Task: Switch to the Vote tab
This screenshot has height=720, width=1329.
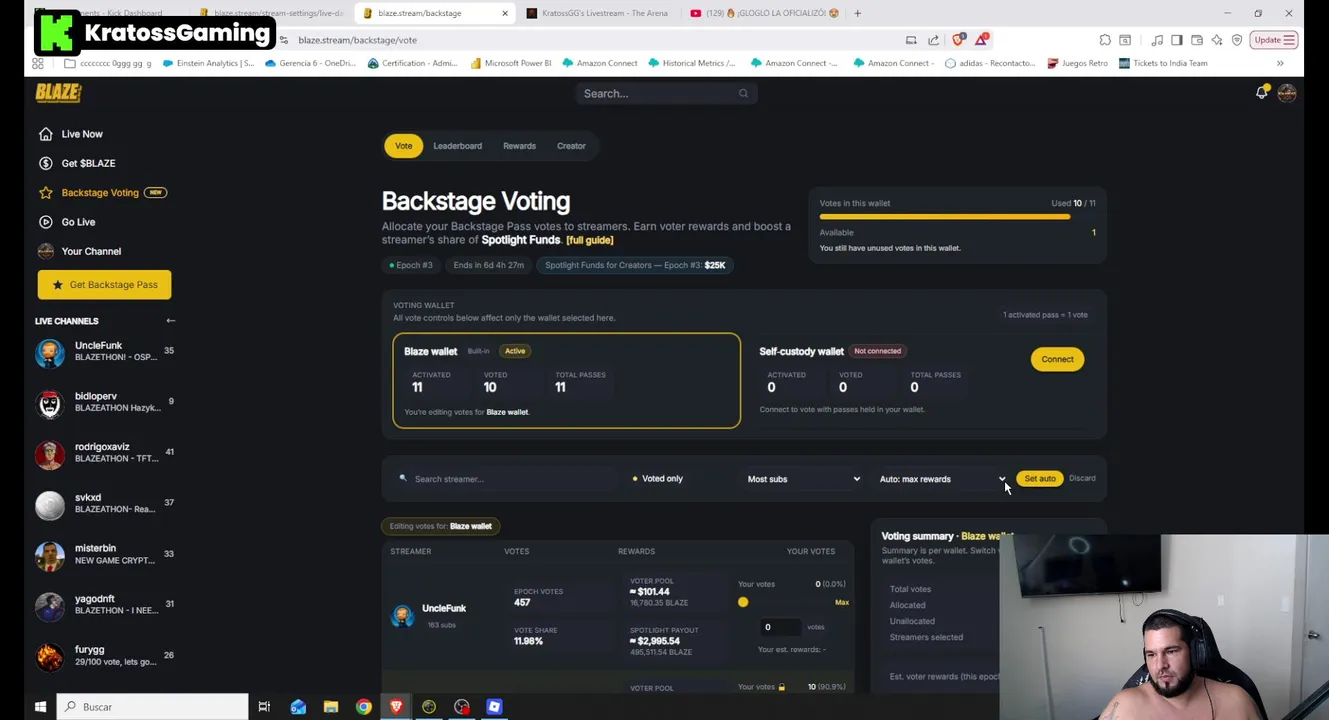Action: 403,146
